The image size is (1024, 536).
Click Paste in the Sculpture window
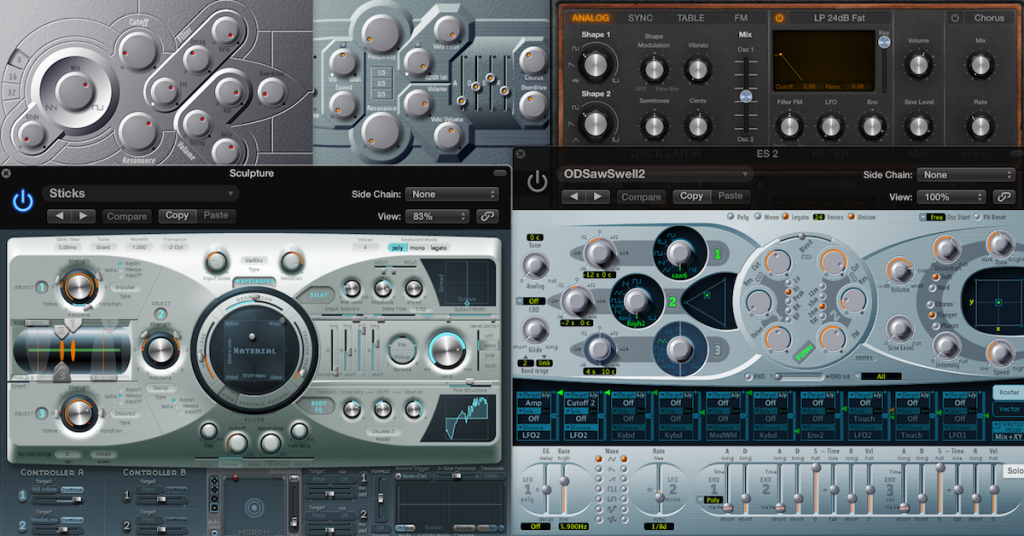tap(216, 215)
